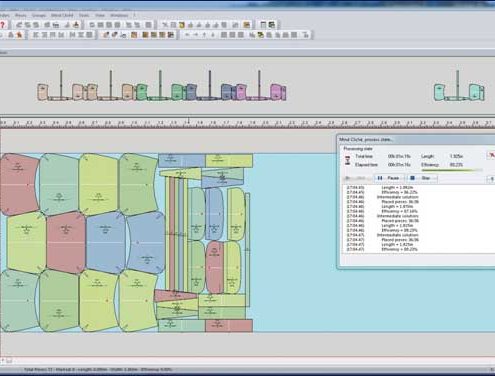Stop the nesting process
This screenshot has height=376, width=495.
click(x=421, y=178)
